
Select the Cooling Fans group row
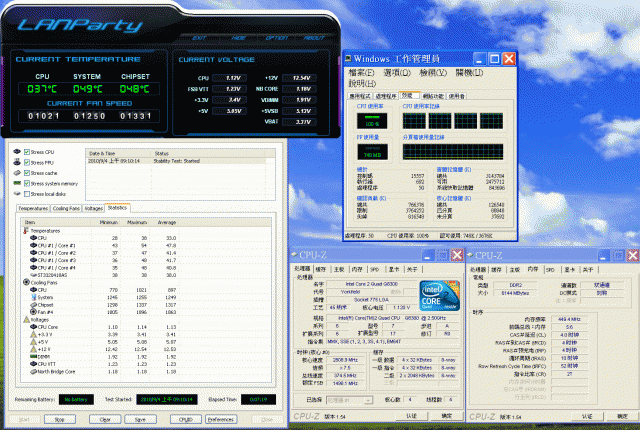[145, 282]
